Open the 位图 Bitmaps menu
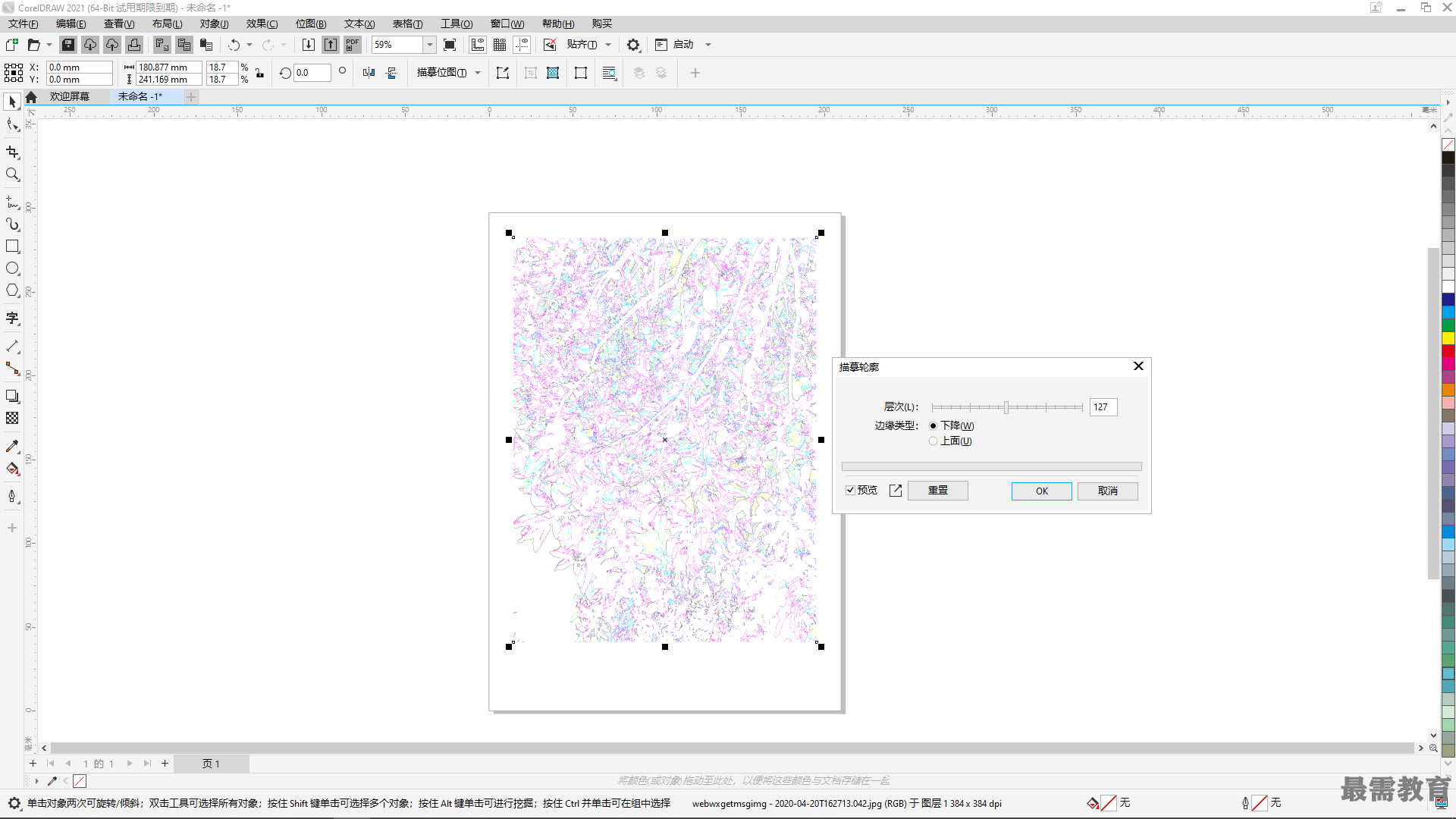This screenshot has height=819, width=1456. [311, 24]
